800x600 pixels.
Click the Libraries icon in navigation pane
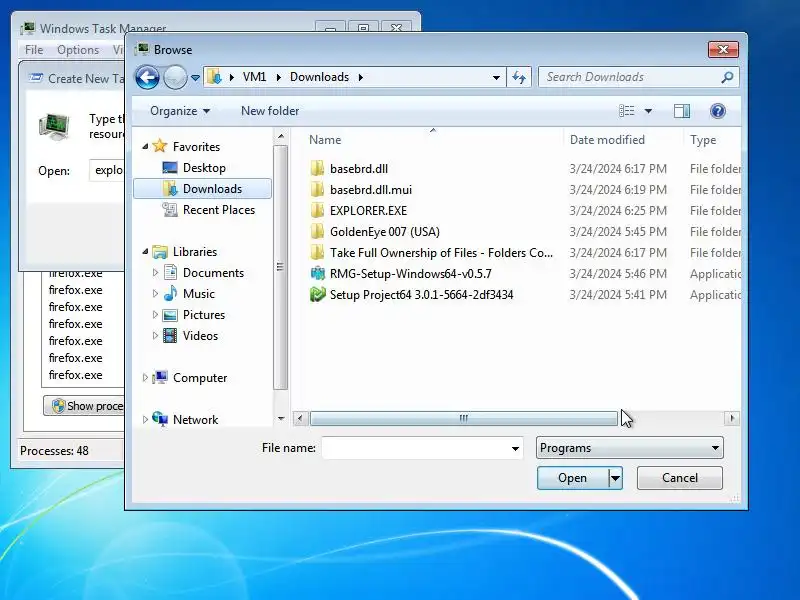coord(160,252)
